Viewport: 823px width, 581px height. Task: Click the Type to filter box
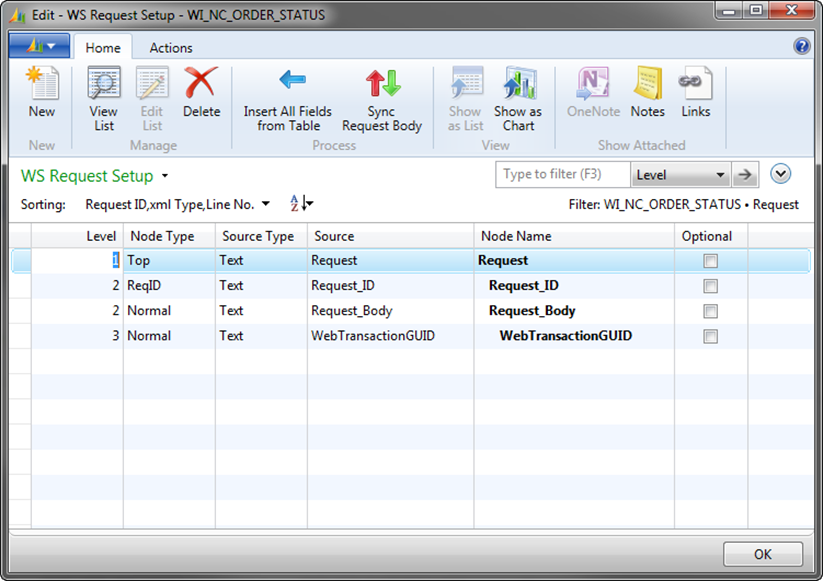(563, 174)
